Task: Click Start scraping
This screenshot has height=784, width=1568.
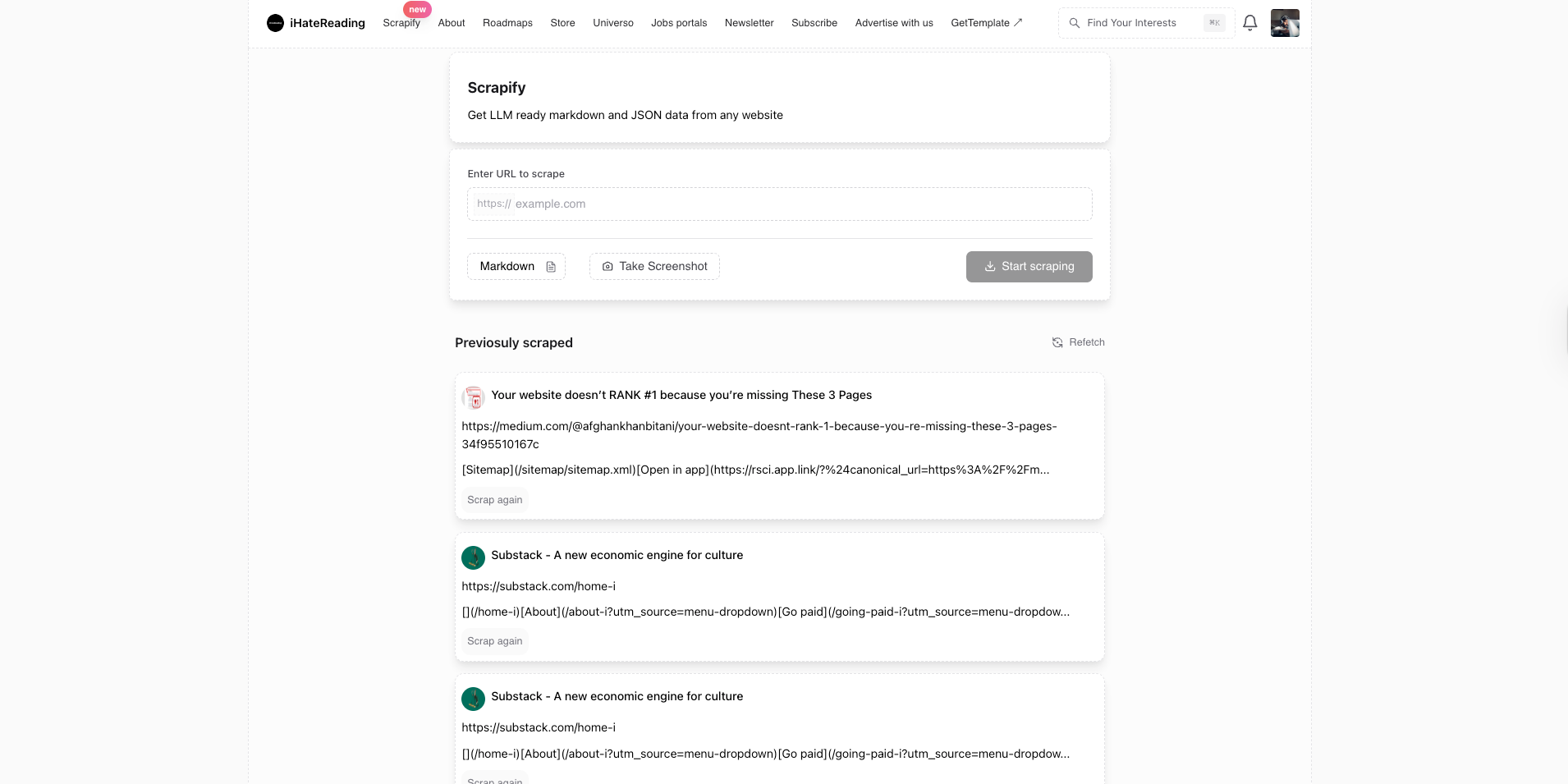Action: (x=1029, y=267)
